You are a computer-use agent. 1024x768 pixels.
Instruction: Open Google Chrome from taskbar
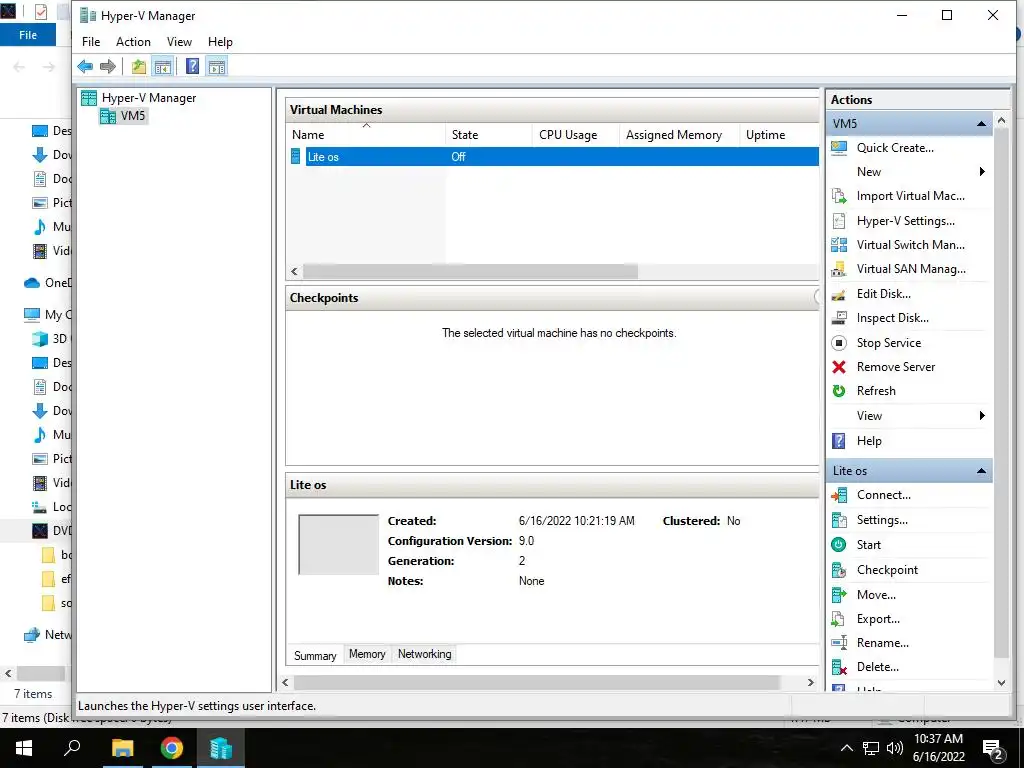(x=172, y=748)
